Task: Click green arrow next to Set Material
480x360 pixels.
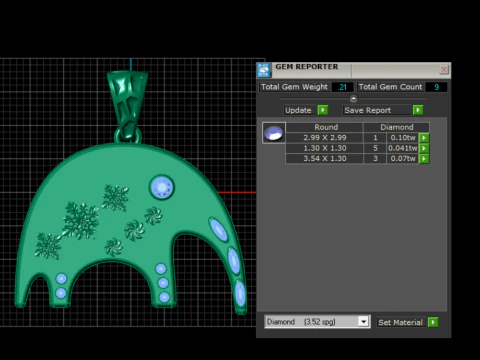Action: [433, 322]
